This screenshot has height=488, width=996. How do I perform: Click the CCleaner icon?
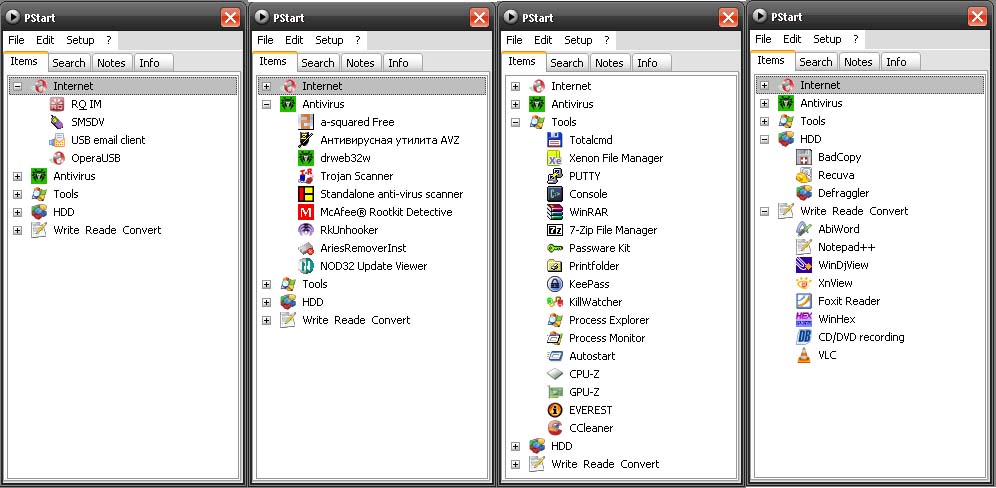(x=555, y=428)
